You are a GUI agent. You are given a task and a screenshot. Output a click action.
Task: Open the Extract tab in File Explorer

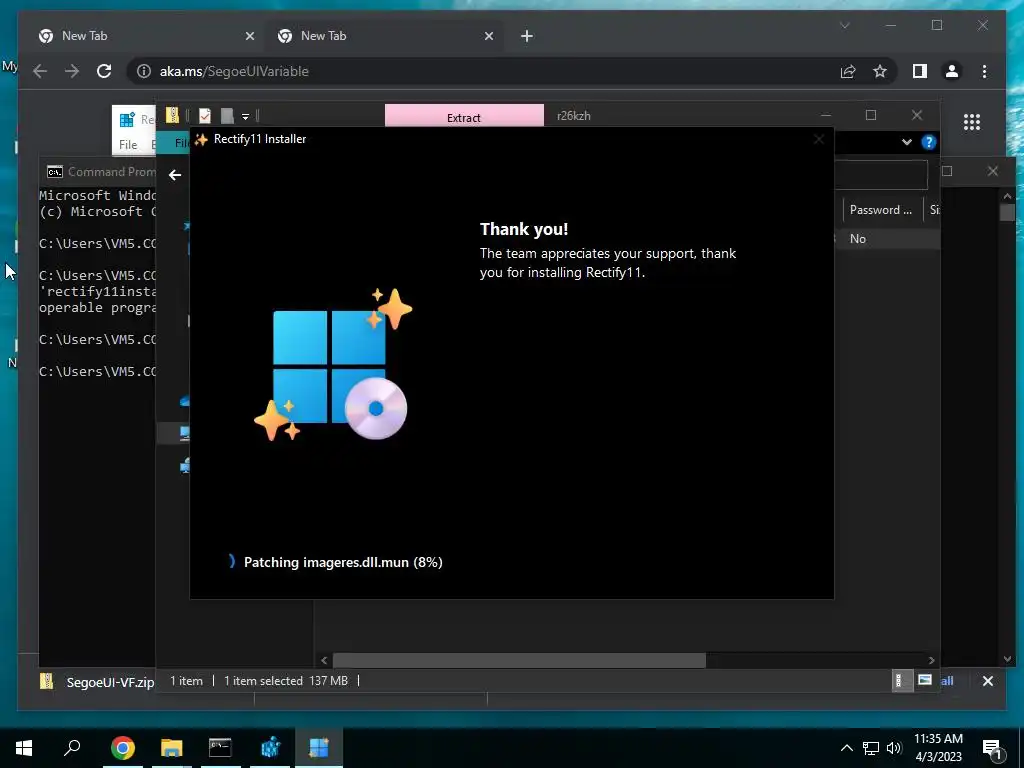[464, 116]
